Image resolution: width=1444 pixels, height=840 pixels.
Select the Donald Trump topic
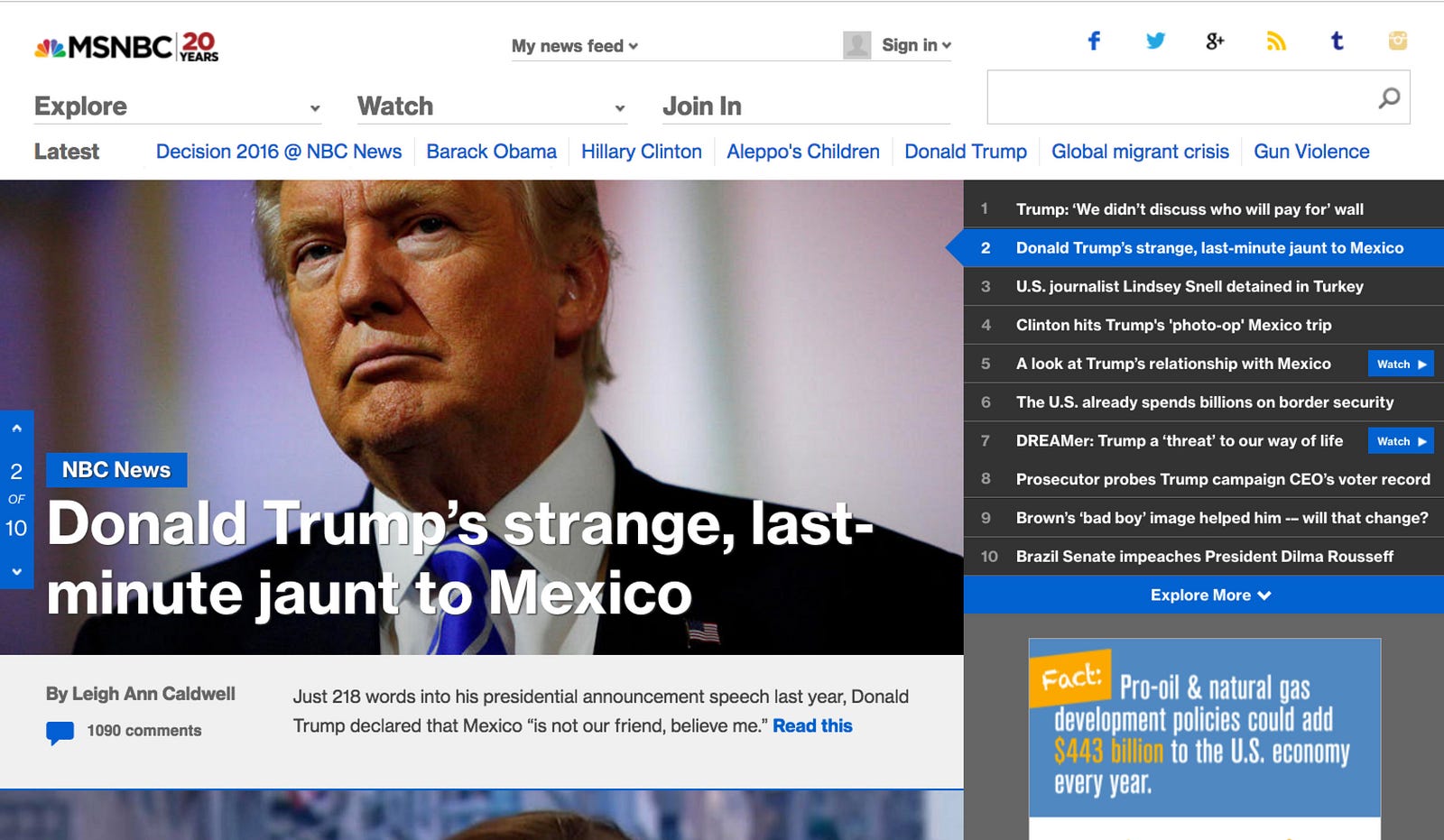(966, 152)
